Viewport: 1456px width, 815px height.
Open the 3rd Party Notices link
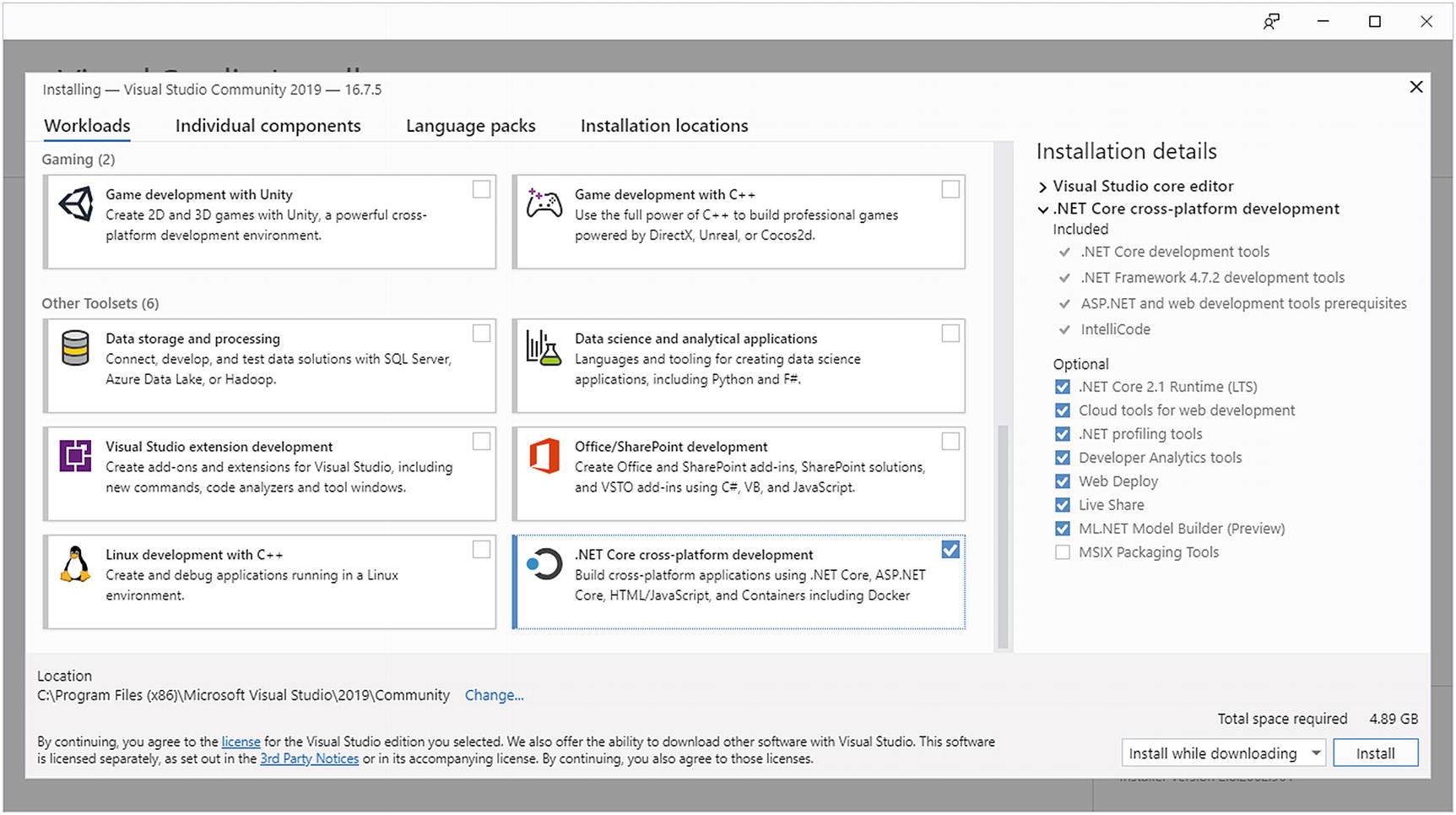point(309,758)
